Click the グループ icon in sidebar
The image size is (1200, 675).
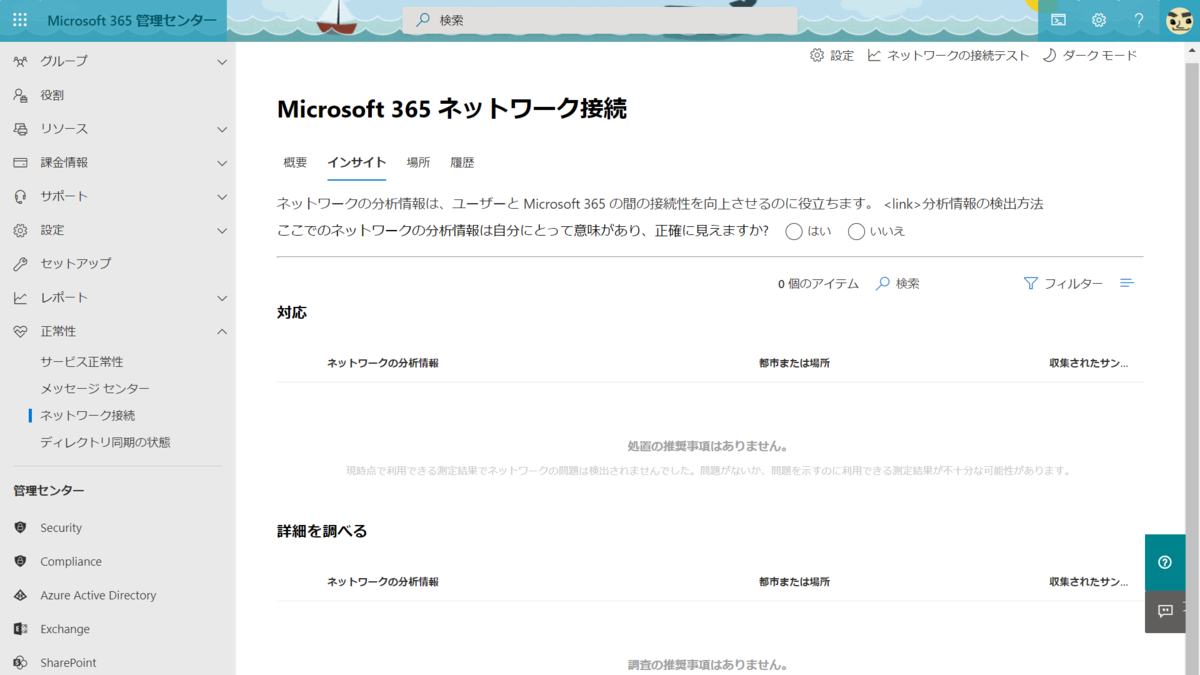click(20, 61)
